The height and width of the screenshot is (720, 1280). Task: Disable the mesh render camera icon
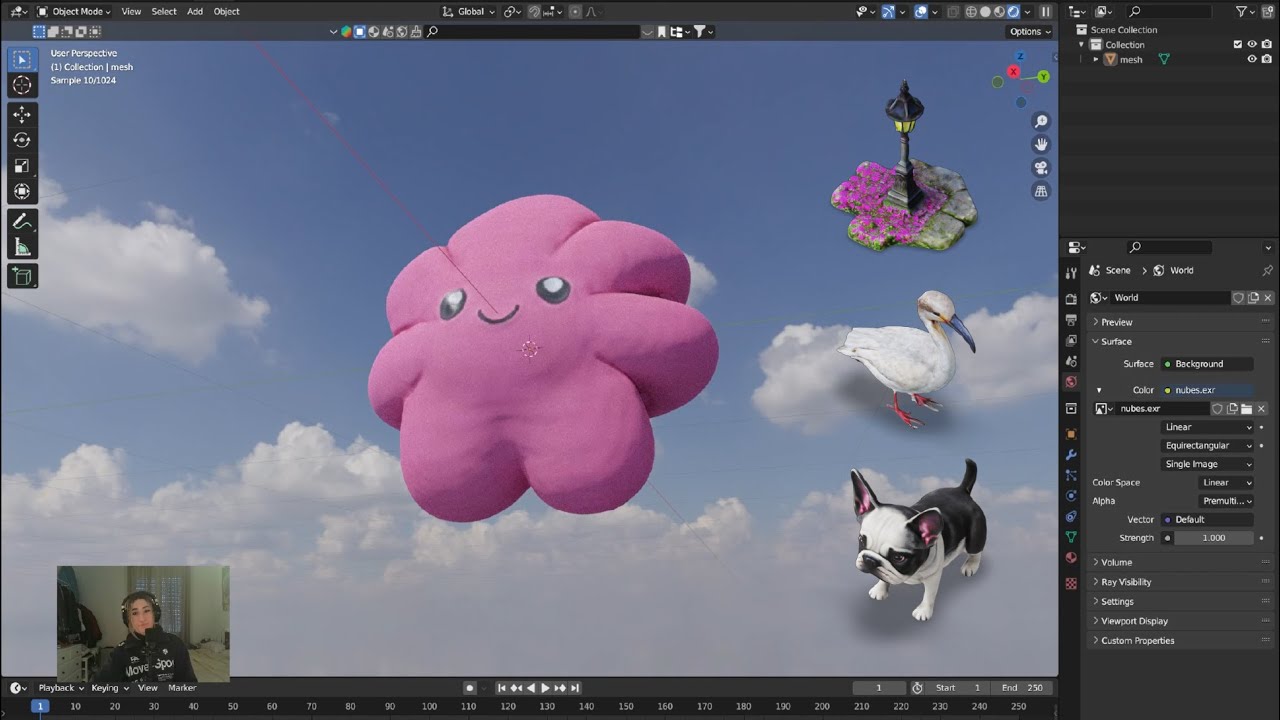pyautogui.click(x=1267, y=60)
